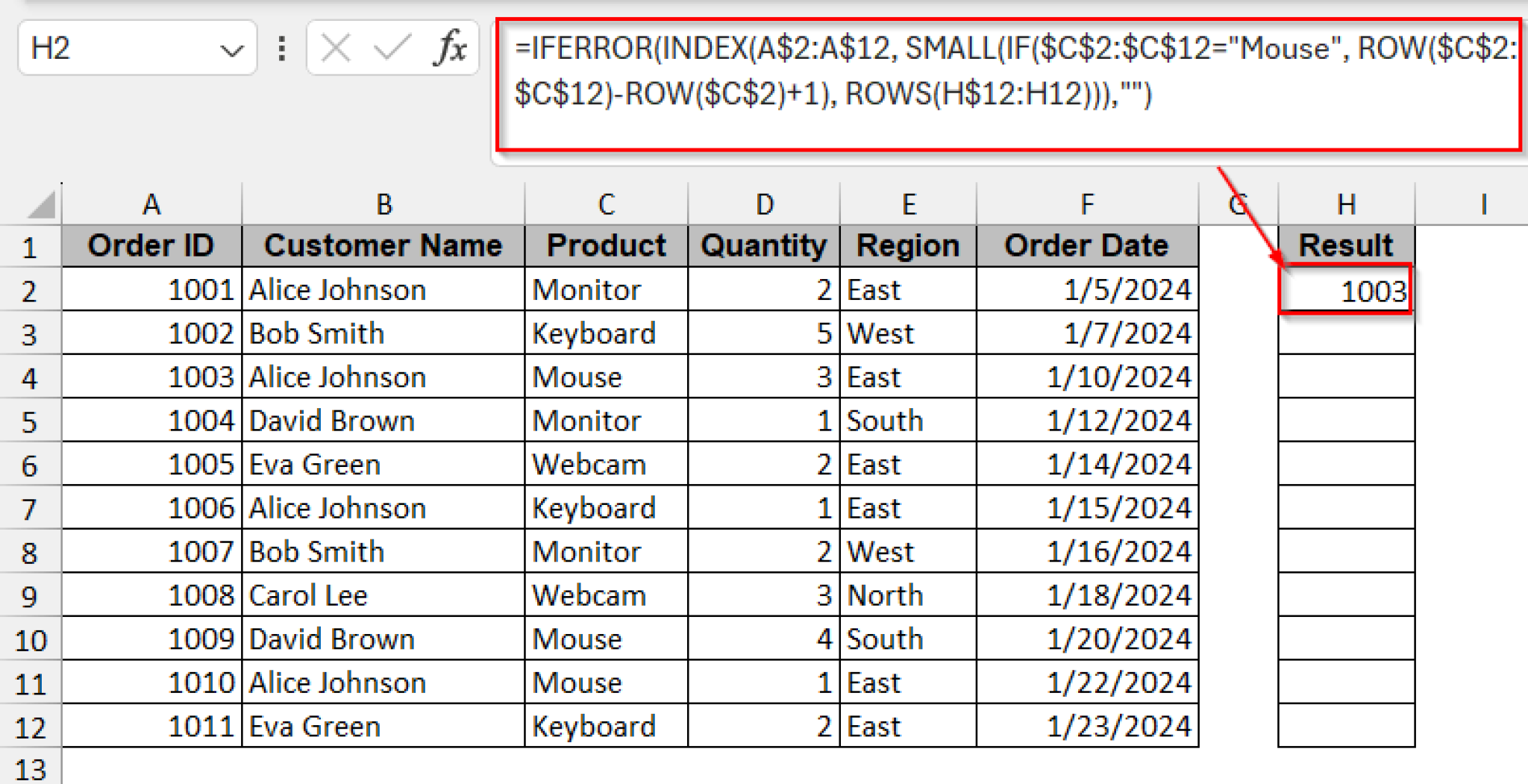The height and width of the screenshot is (784, 1528).
Task: Select column A header
Action: tap(151, 202)
